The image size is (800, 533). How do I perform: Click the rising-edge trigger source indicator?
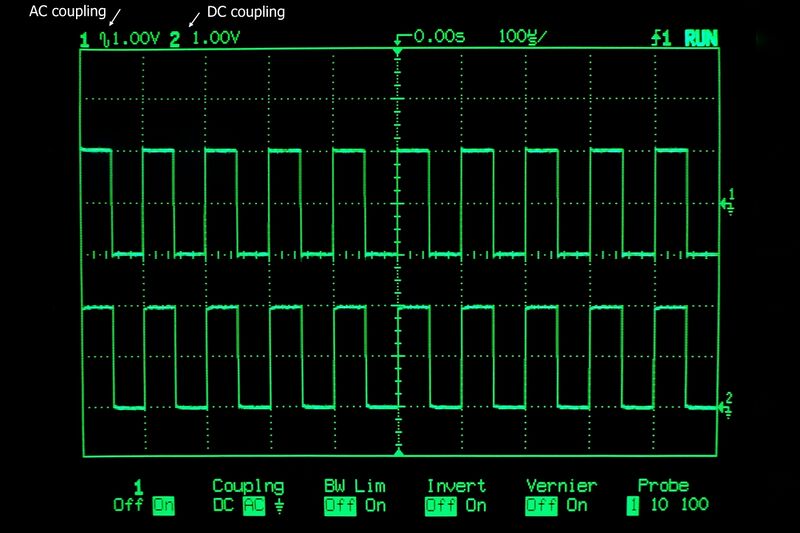660,39
